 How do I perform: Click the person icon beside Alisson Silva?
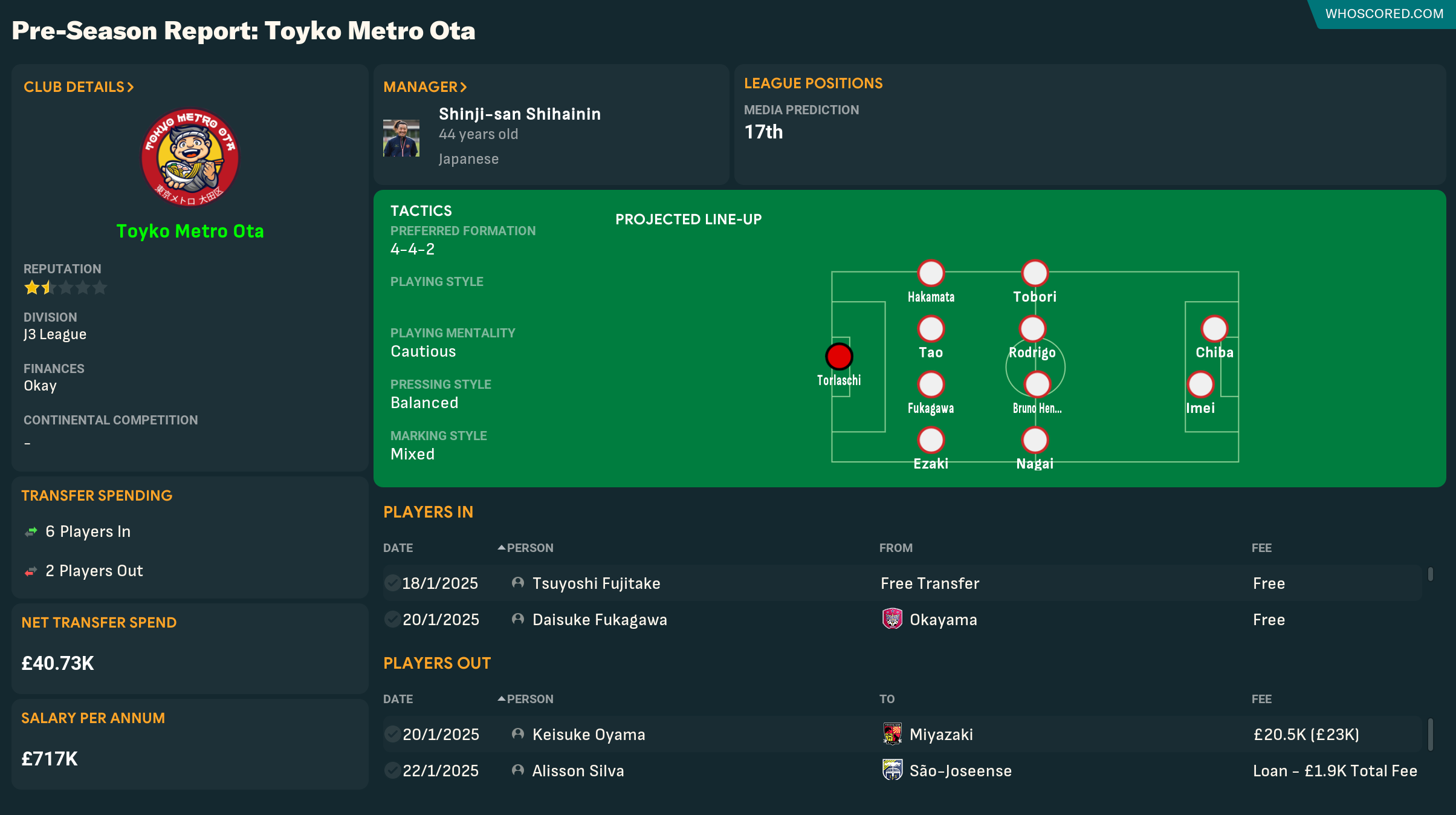[517, 770]
